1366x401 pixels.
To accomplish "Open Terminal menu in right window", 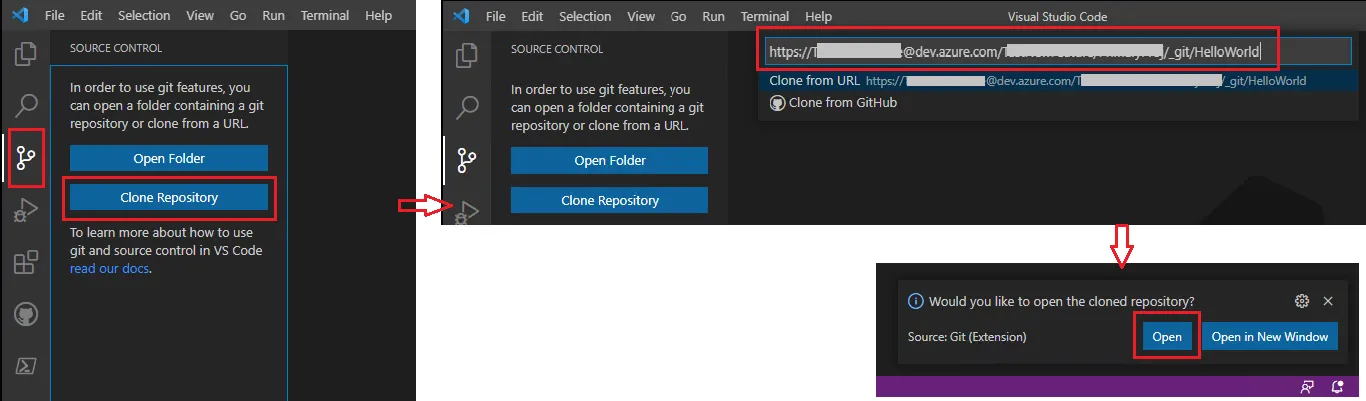I will 765,17.
